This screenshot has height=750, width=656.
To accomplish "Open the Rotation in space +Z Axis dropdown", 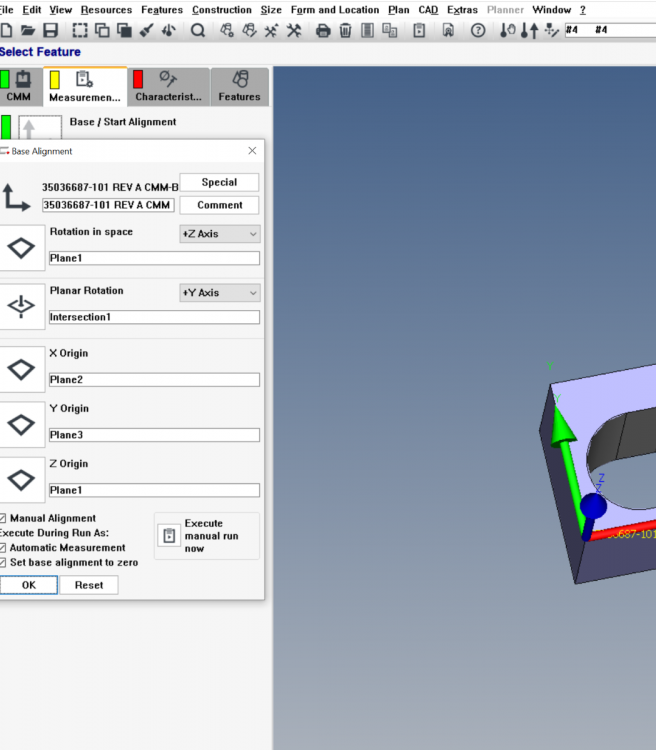I will tap(219, 234).
